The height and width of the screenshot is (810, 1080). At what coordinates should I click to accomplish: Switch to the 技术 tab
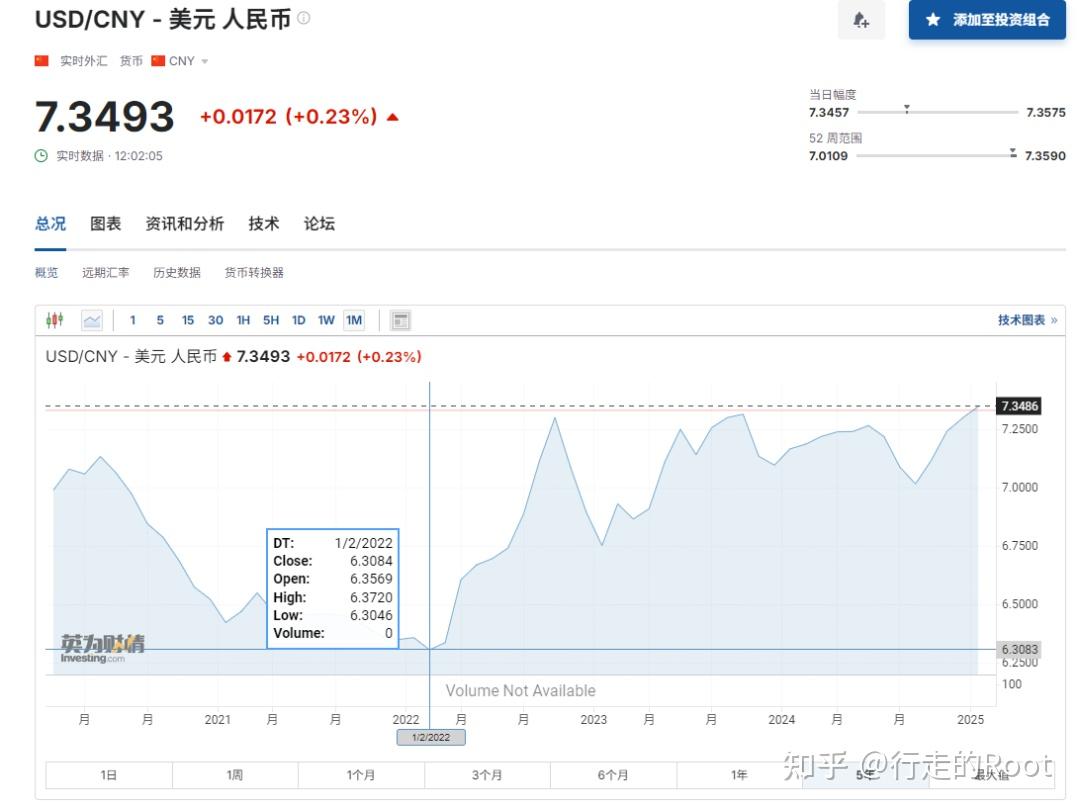[263, 224]
